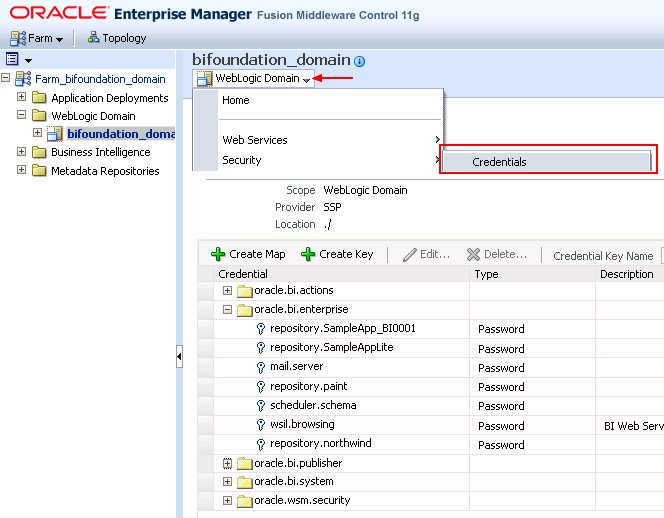This screenshot has width=664, height=518.
Task: Open the Farm dropdown menu
Action: 36,38
